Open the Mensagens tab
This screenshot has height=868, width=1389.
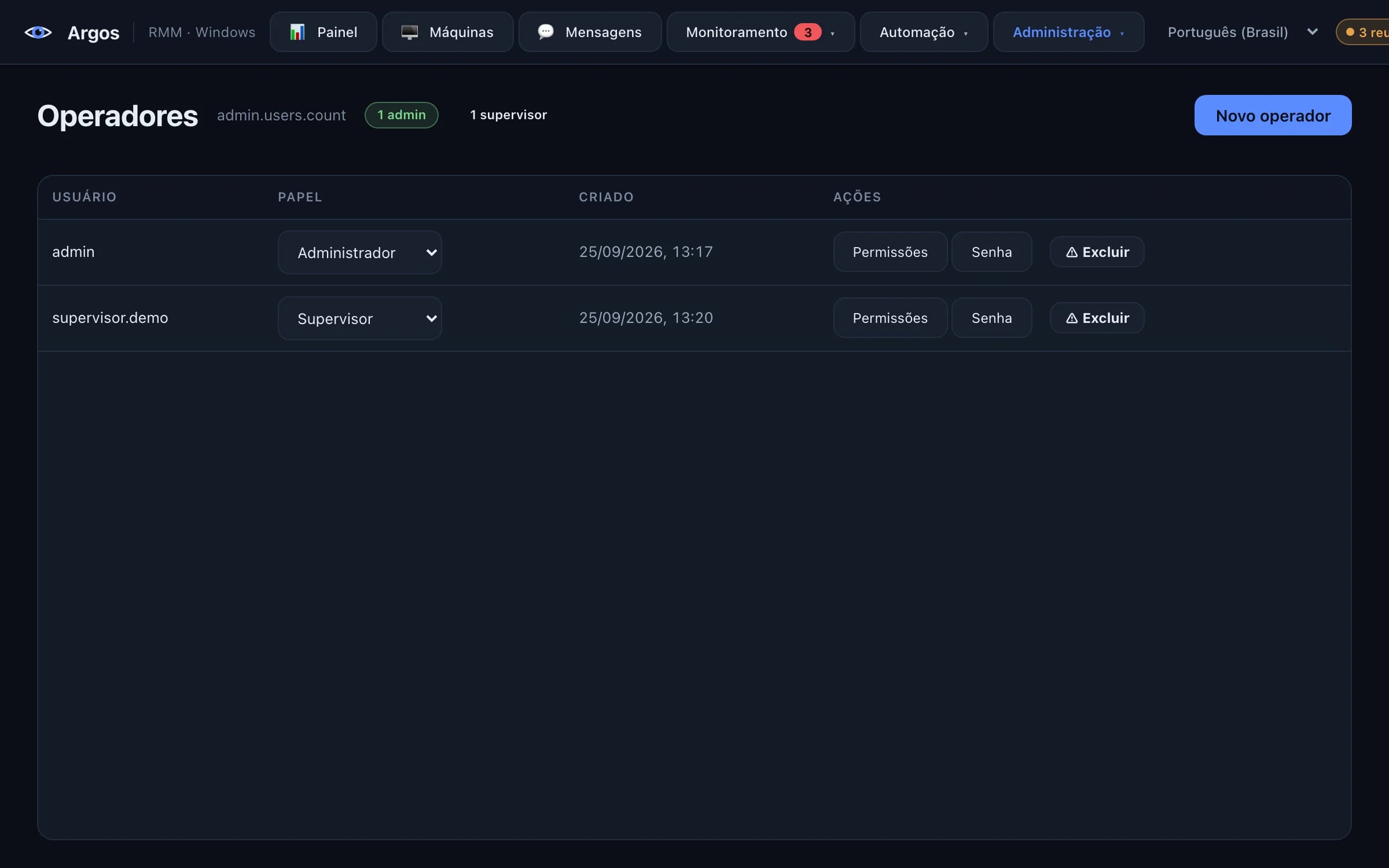pyautogui.click(x=590, y=32)
